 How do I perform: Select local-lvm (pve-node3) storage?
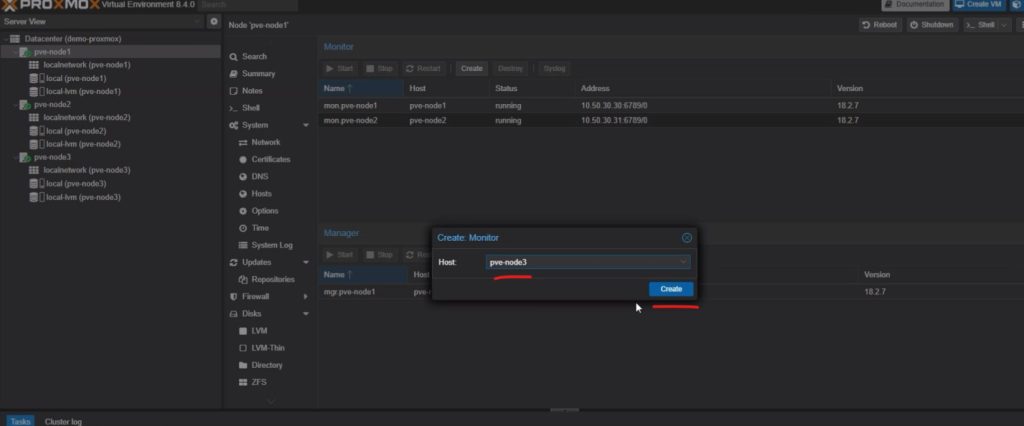pyautogui.click(x=82, y=197)
